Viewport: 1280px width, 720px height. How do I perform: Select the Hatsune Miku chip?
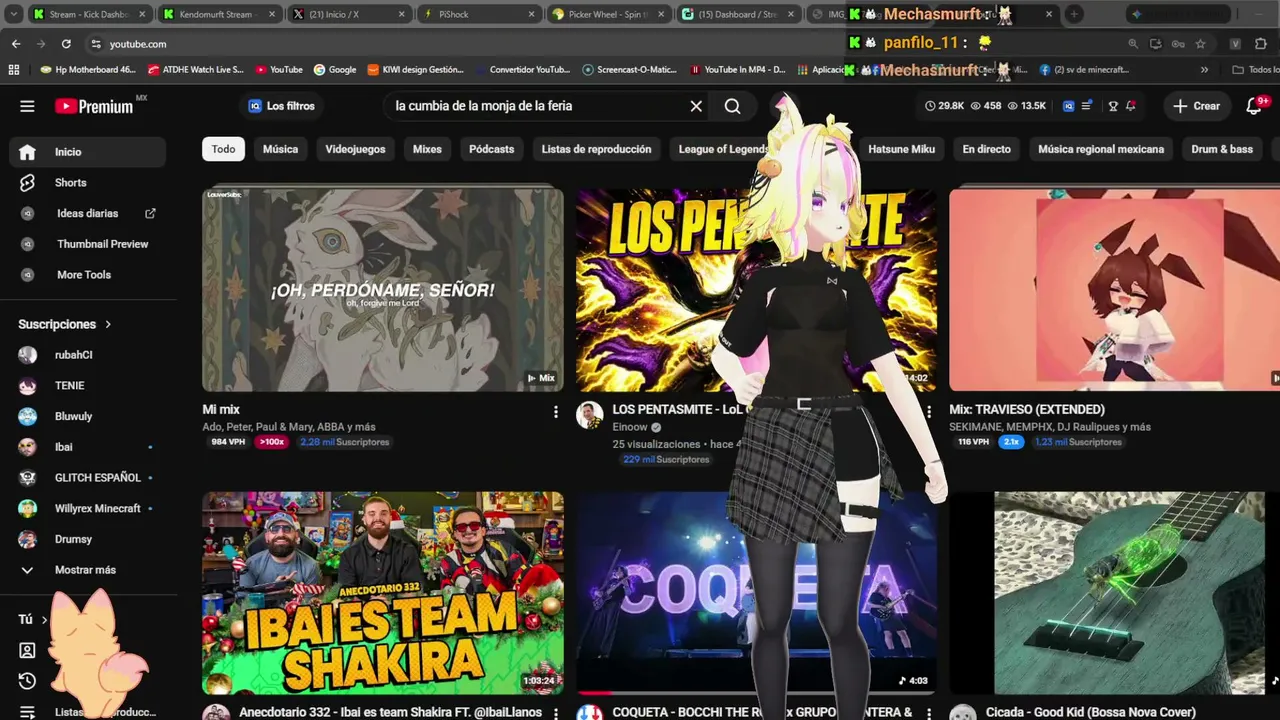click(x=901, y=149)
